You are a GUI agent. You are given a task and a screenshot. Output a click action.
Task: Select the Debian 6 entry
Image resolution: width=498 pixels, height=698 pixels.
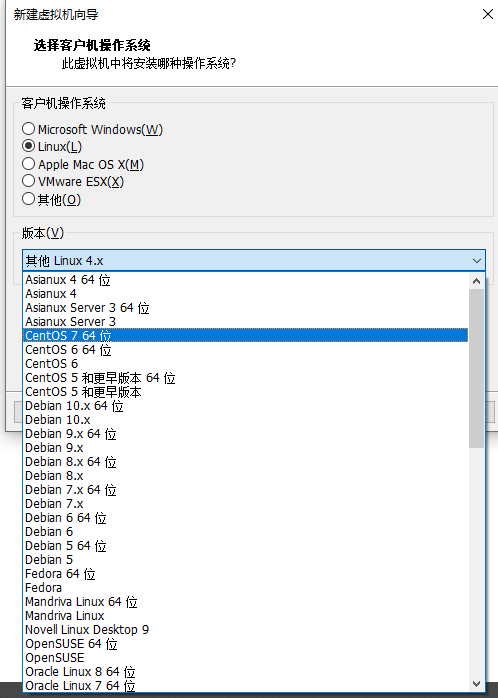(245, 532)
